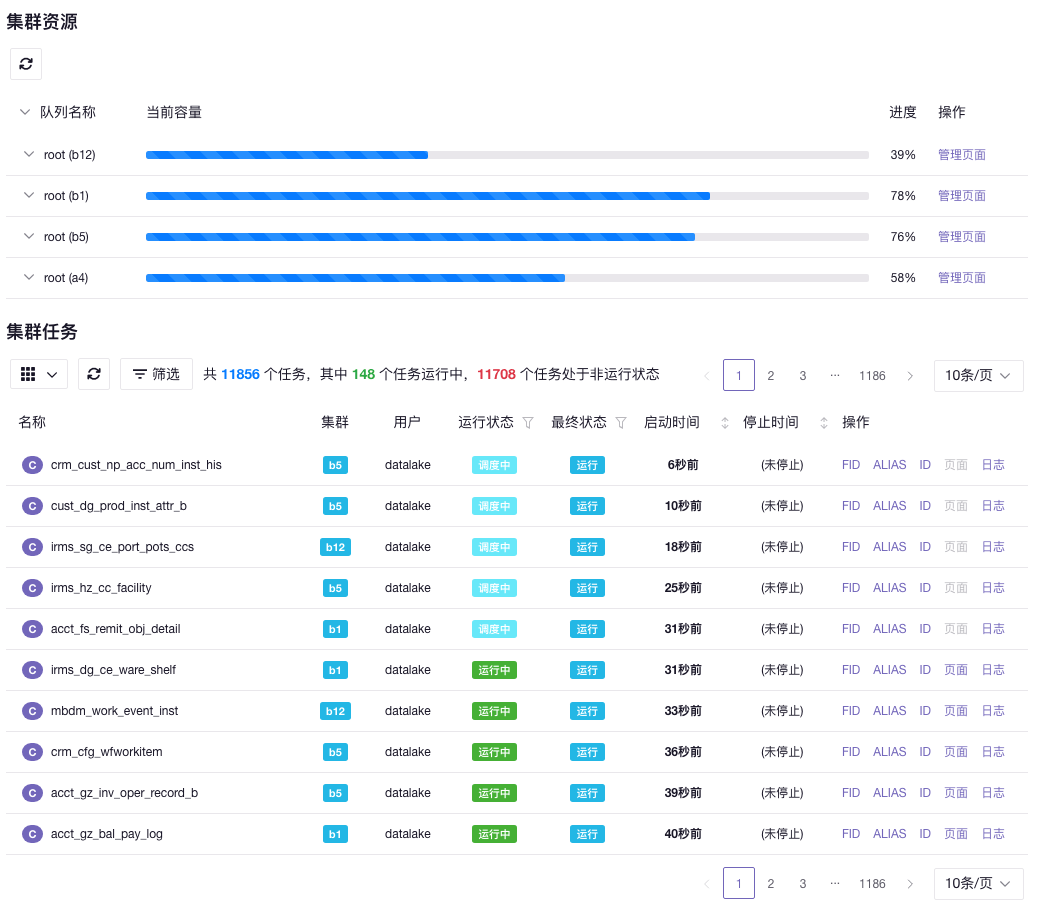
Task: Click the root (b1) capacity progress bar
Action: tap(507, 196)
